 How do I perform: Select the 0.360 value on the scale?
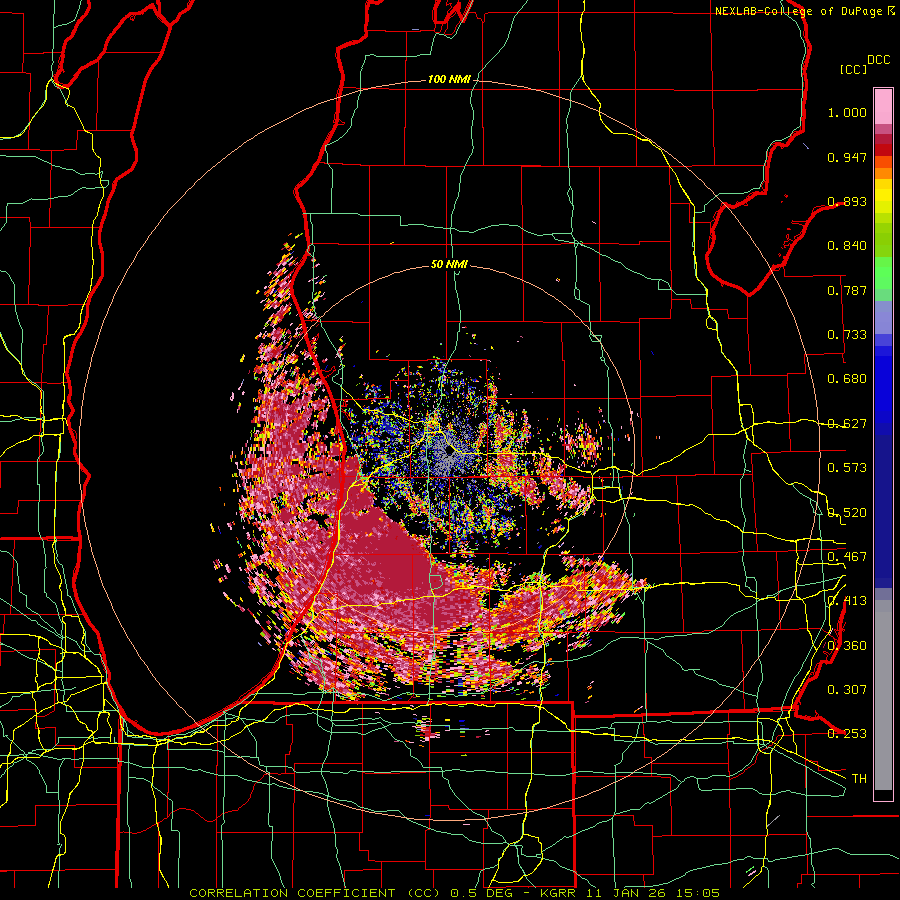click(847, 645)
